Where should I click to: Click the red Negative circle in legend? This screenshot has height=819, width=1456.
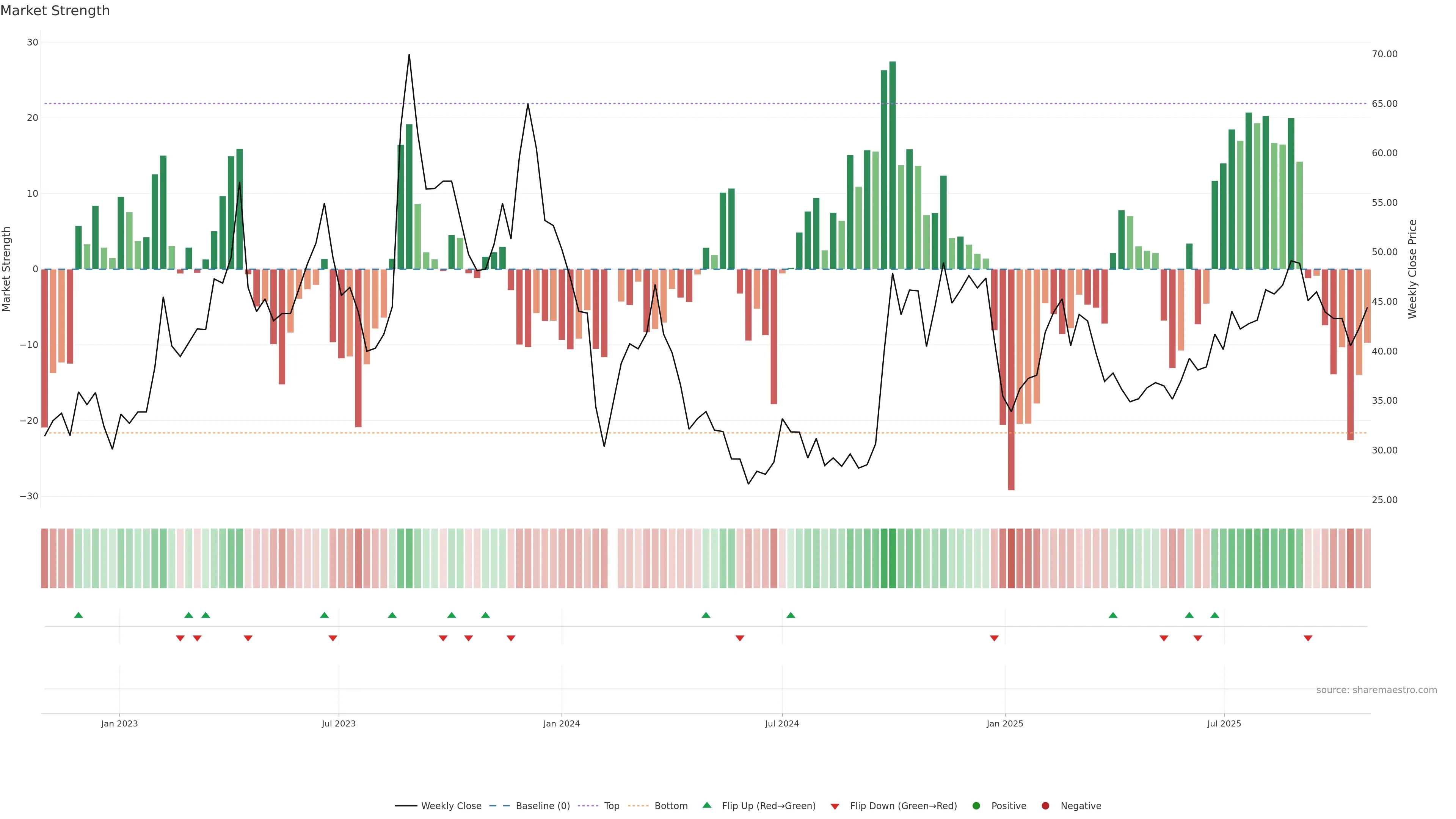point(1045,805)
